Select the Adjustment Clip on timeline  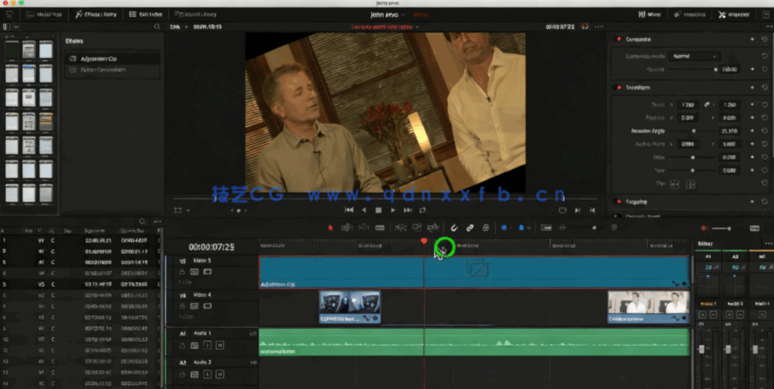pyautogui.click(x=474, y=272)
